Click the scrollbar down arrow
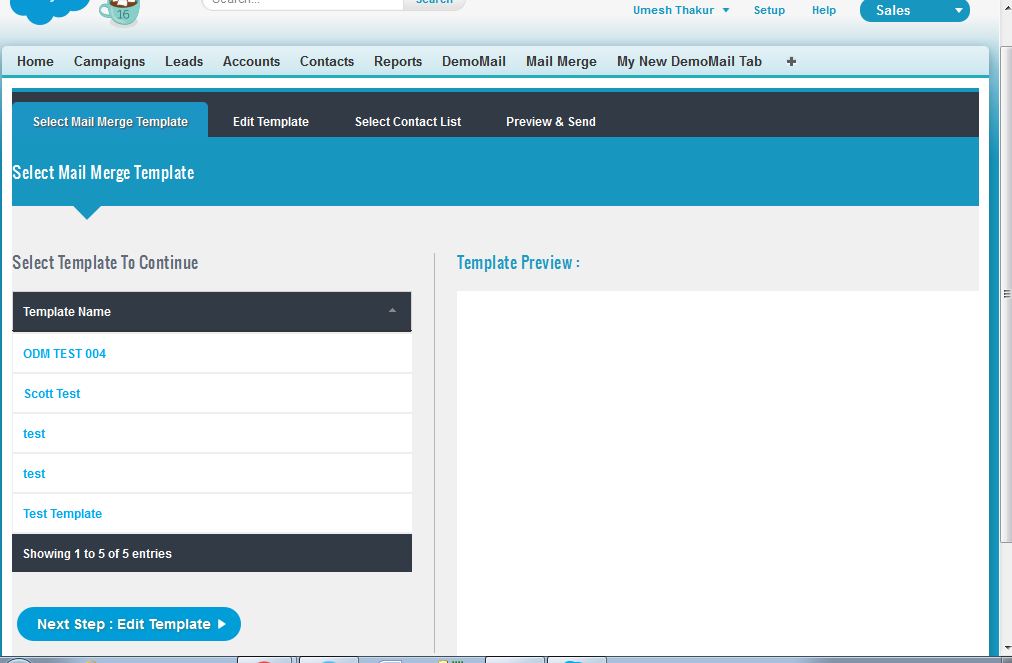The image size is (1012, 663). [1006, 648]
